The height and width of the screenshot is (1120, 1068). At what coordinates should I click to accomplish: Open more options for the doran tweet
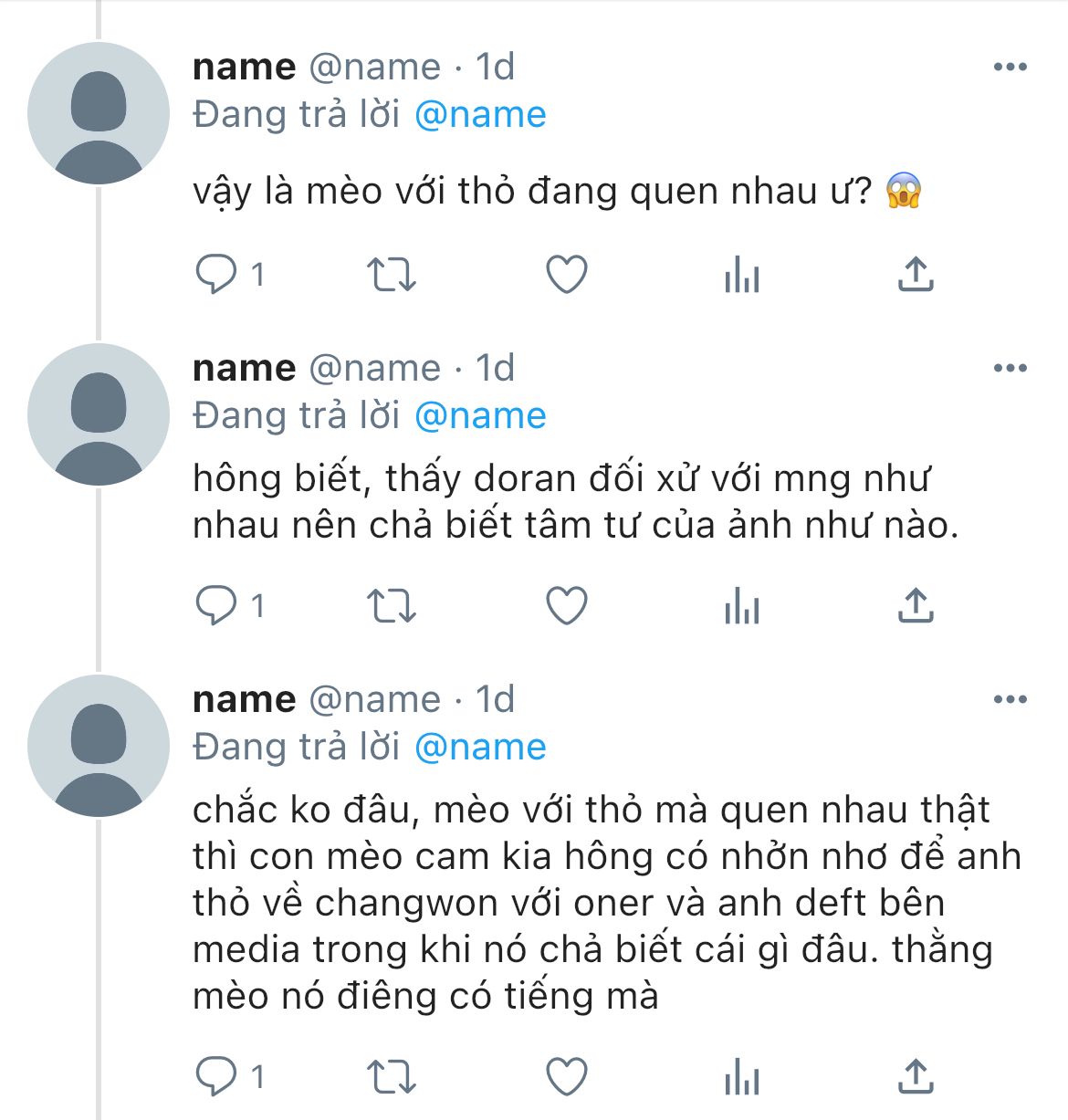pos(1010,368)
